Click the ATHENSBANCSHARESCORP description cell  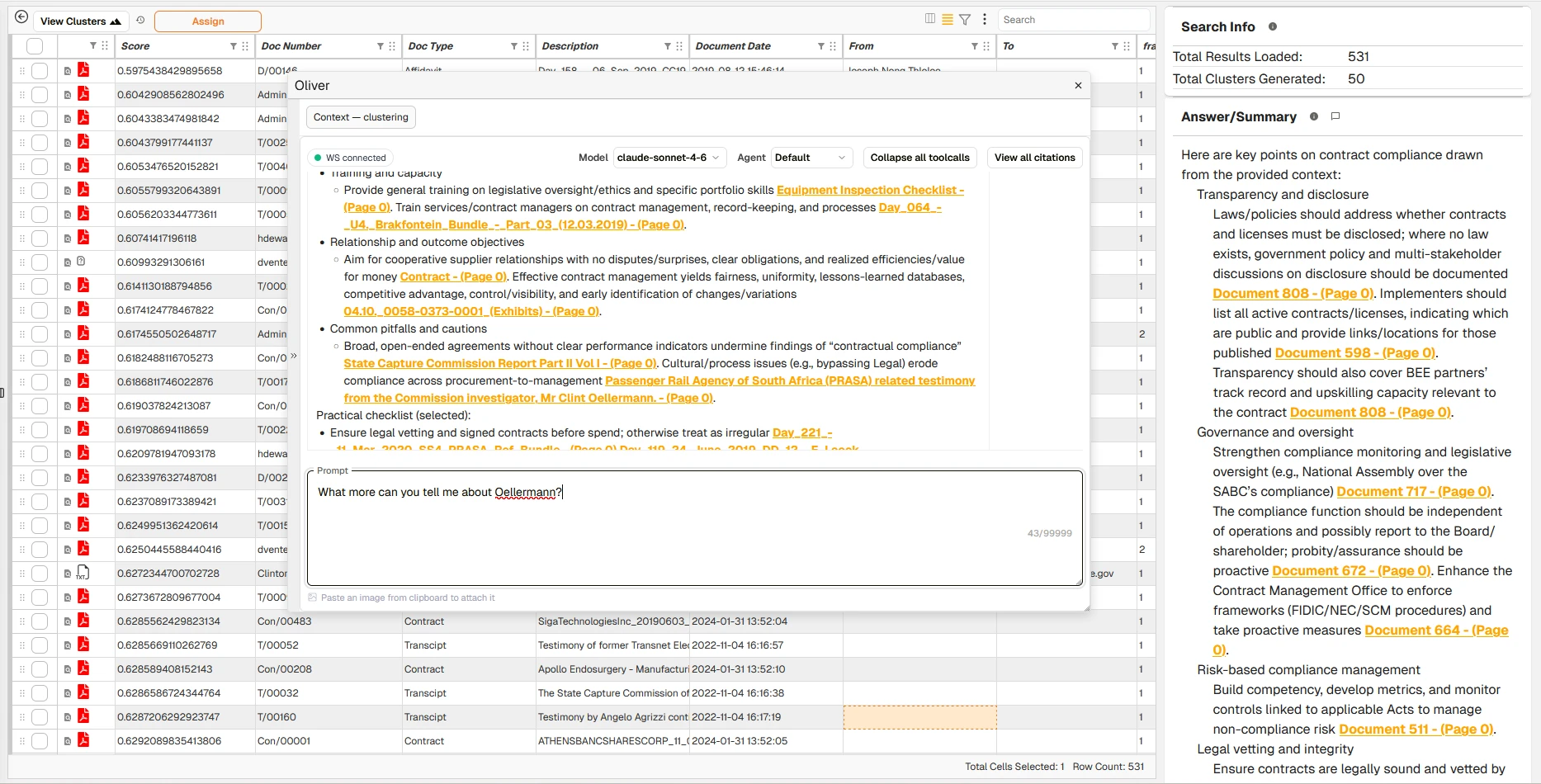tap(612, 741)
